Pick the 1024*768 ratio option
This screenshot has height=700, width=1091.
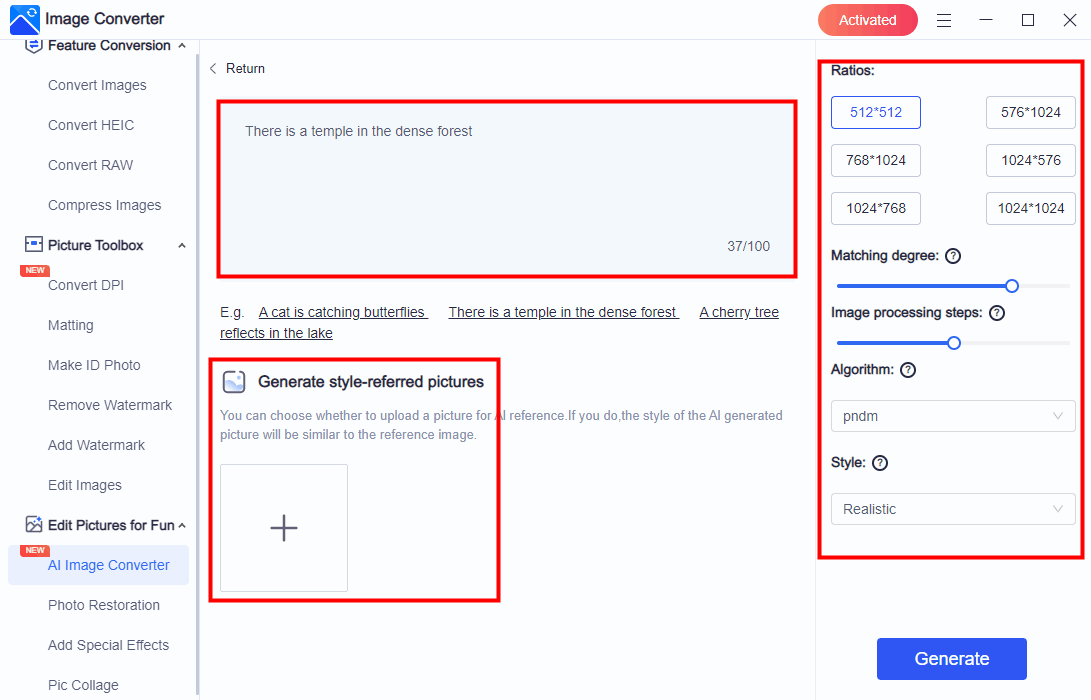[x=875, y=209]
